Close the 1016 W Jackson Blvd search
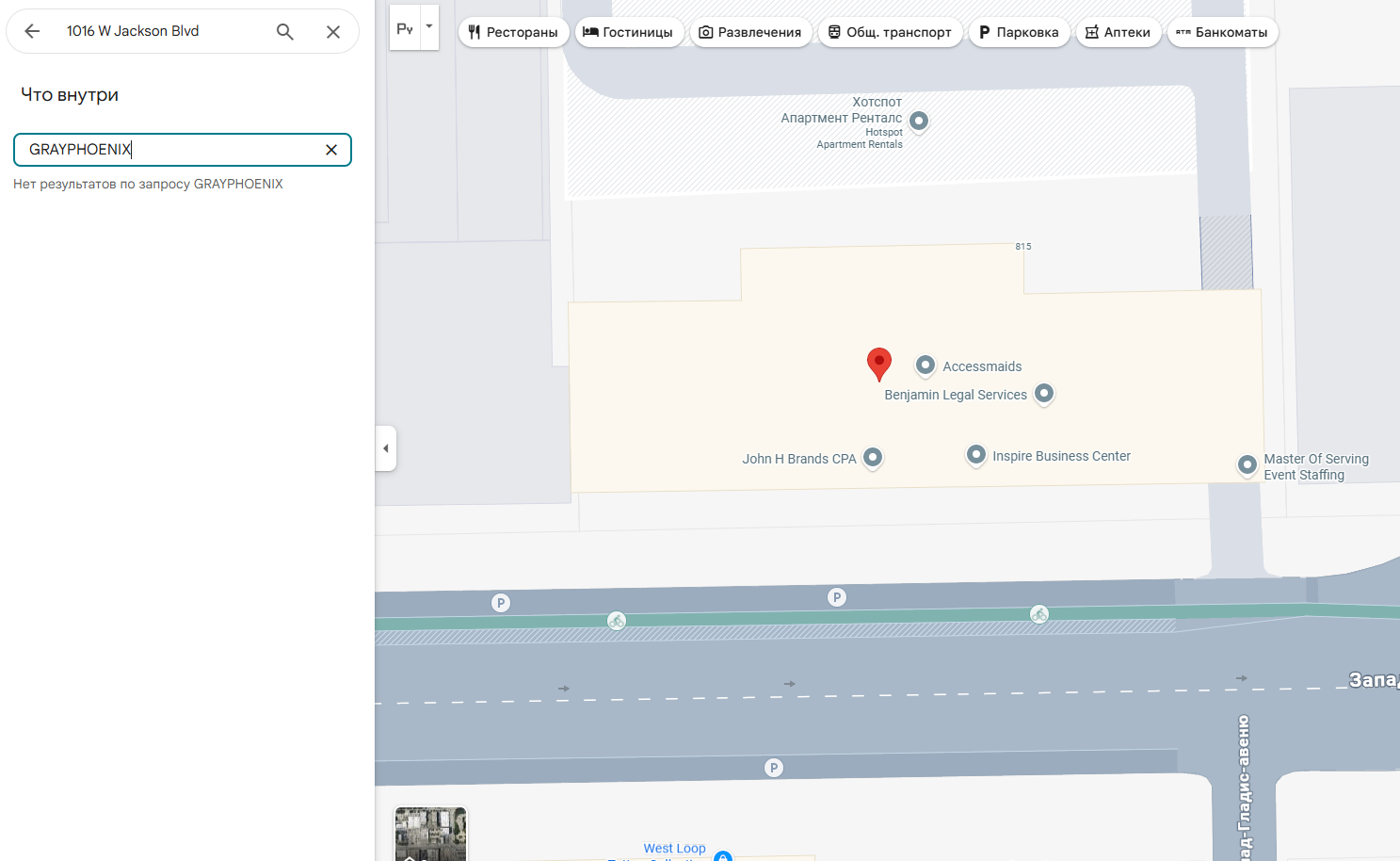The height and width of the screenshot is (861, 1400). pos(332,31)
